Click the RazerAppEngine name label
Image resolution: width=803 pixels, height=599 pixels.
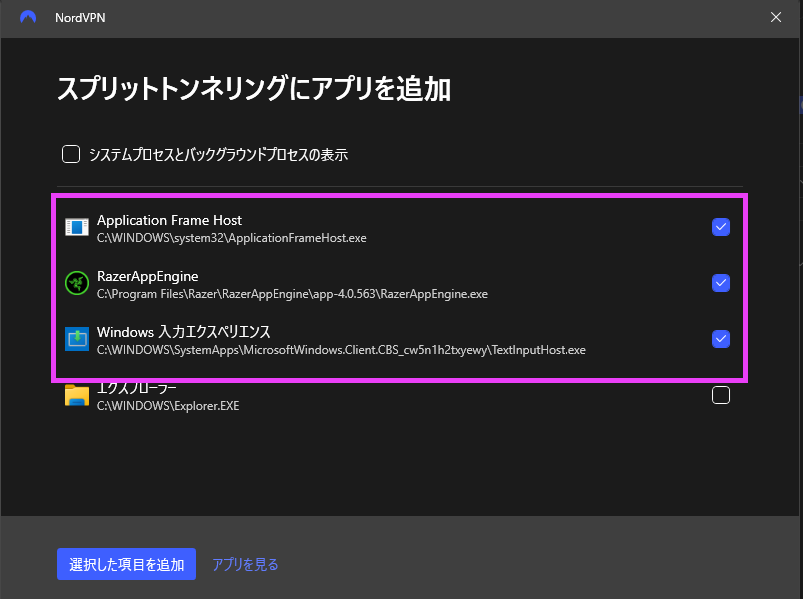pyautogui.click(x=147, y=276)
